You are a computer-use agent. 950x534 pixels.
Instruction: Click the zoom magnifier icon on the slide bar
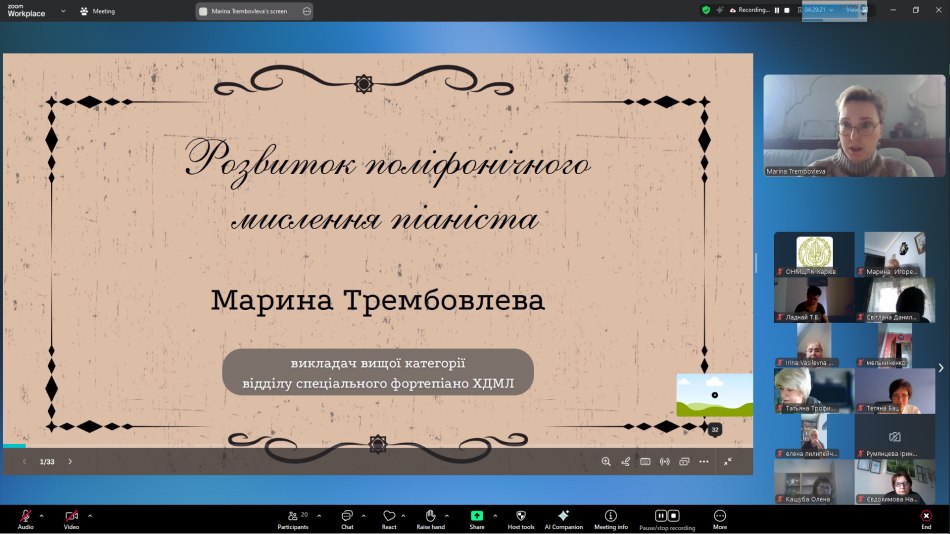(606, 462)
